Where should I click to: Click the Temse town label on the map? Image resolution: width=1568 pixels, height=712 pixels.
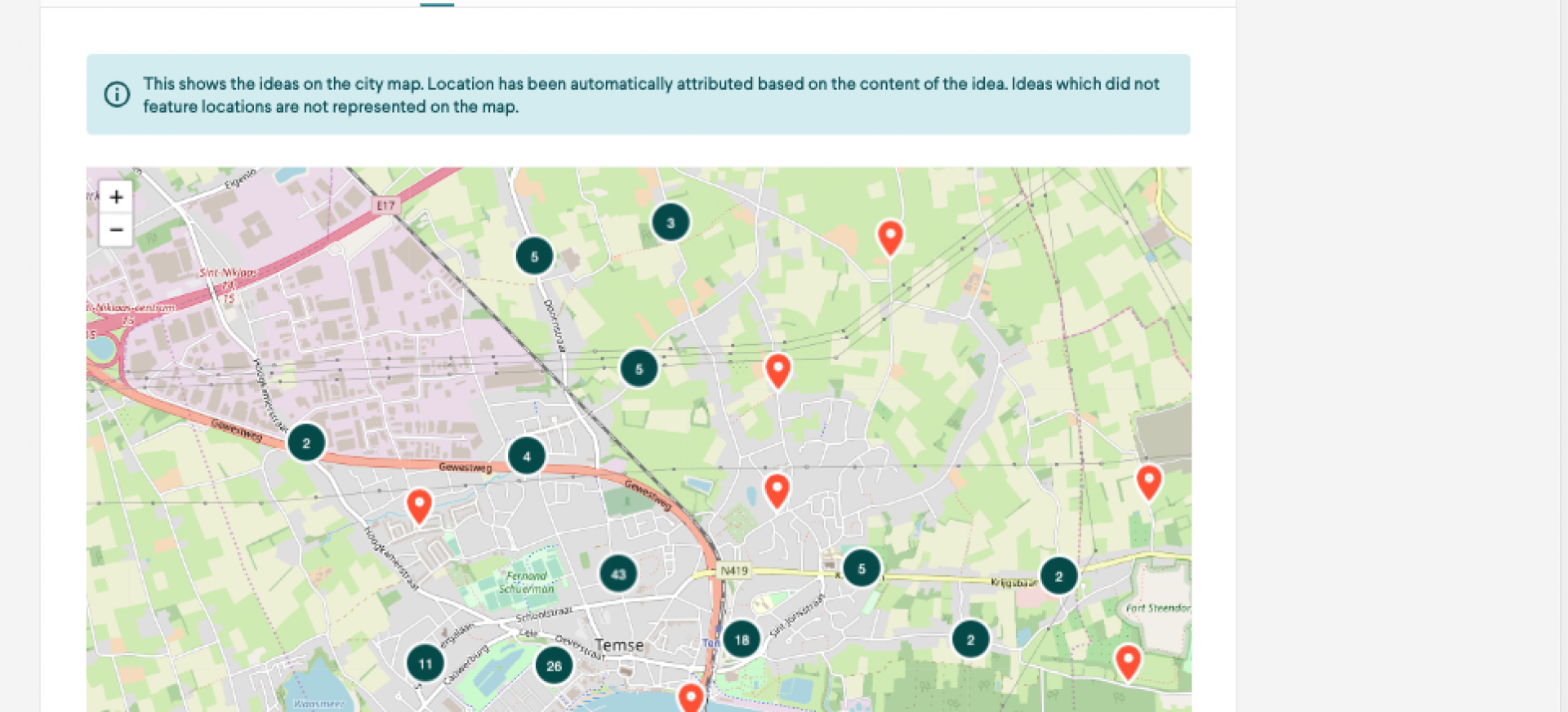tap(619, 645)
